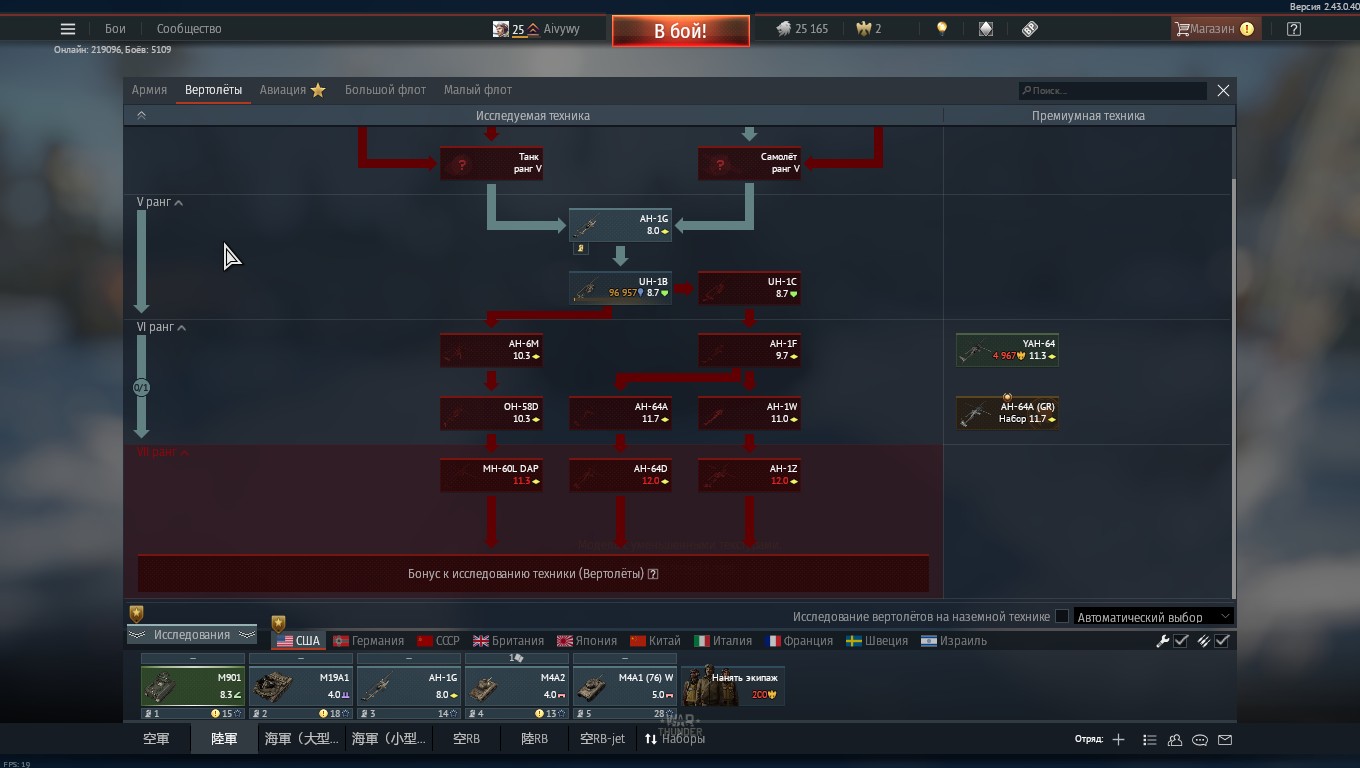Select the СССР nation tab
Screen dimensions: 1360x768
coord(439,641)
